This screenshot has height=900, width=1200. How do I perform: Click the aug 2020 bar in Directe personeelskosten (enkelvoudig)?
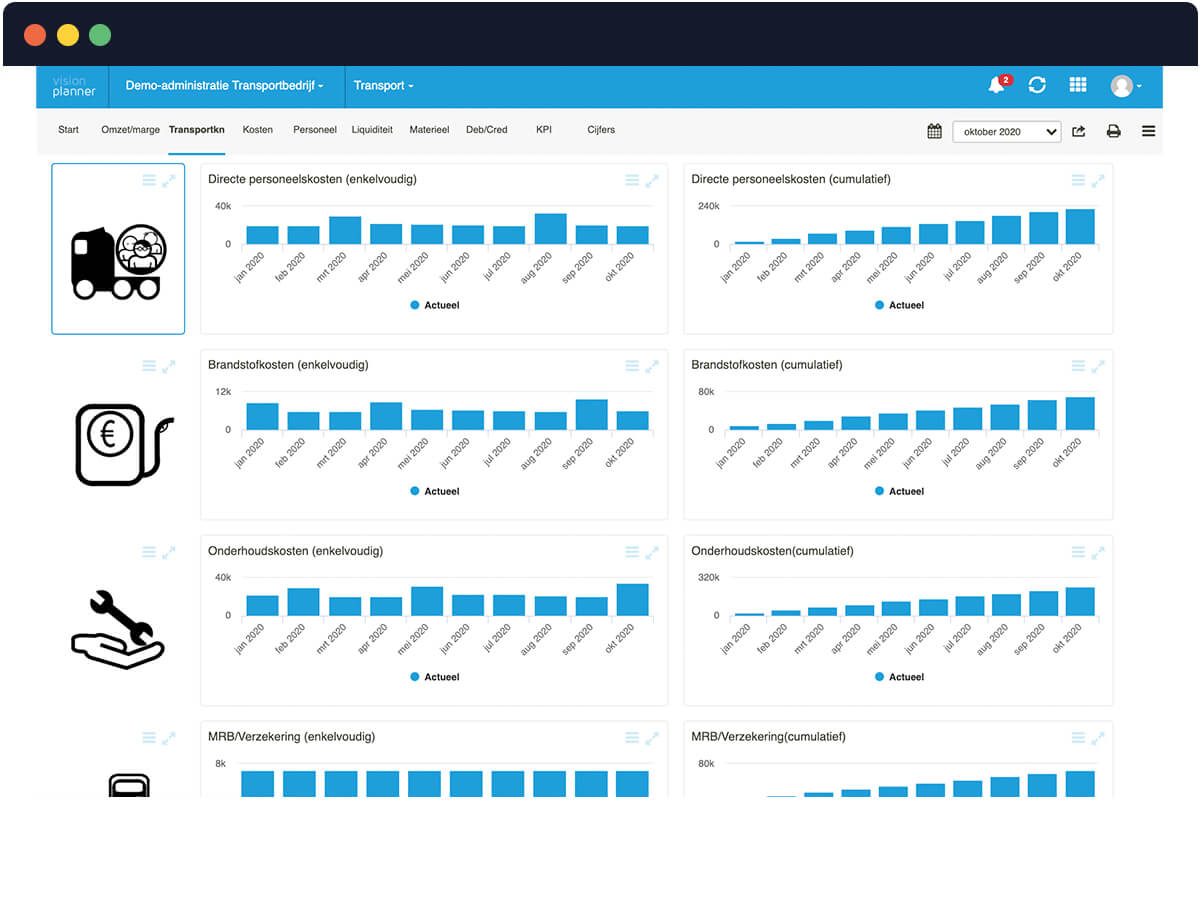coord(550,229)
